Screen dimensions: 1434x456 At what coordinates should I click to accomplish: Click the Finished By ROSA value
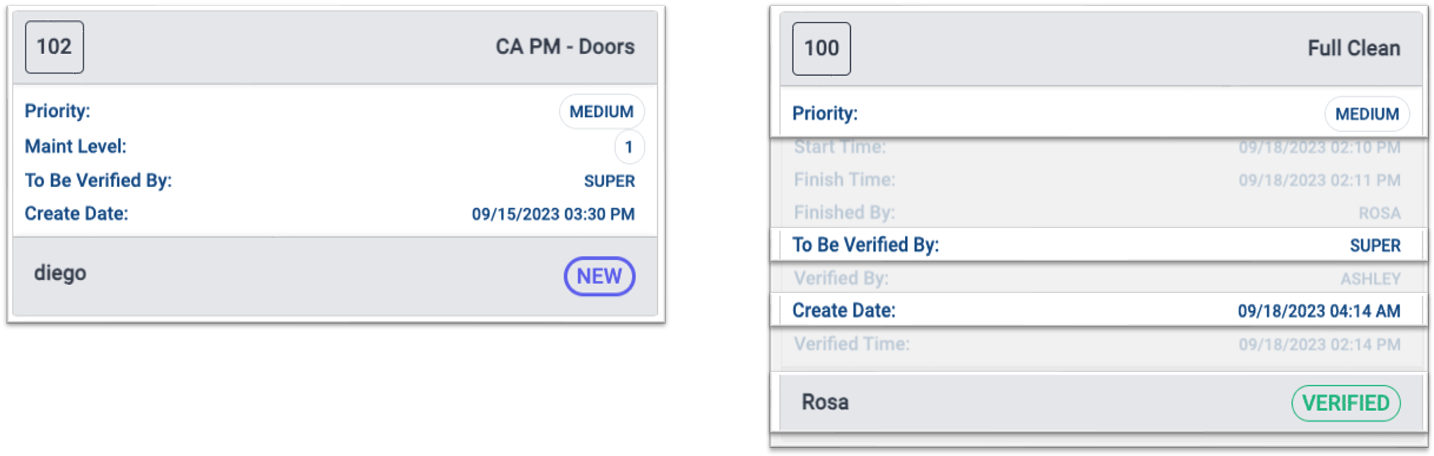[1379, 213]
